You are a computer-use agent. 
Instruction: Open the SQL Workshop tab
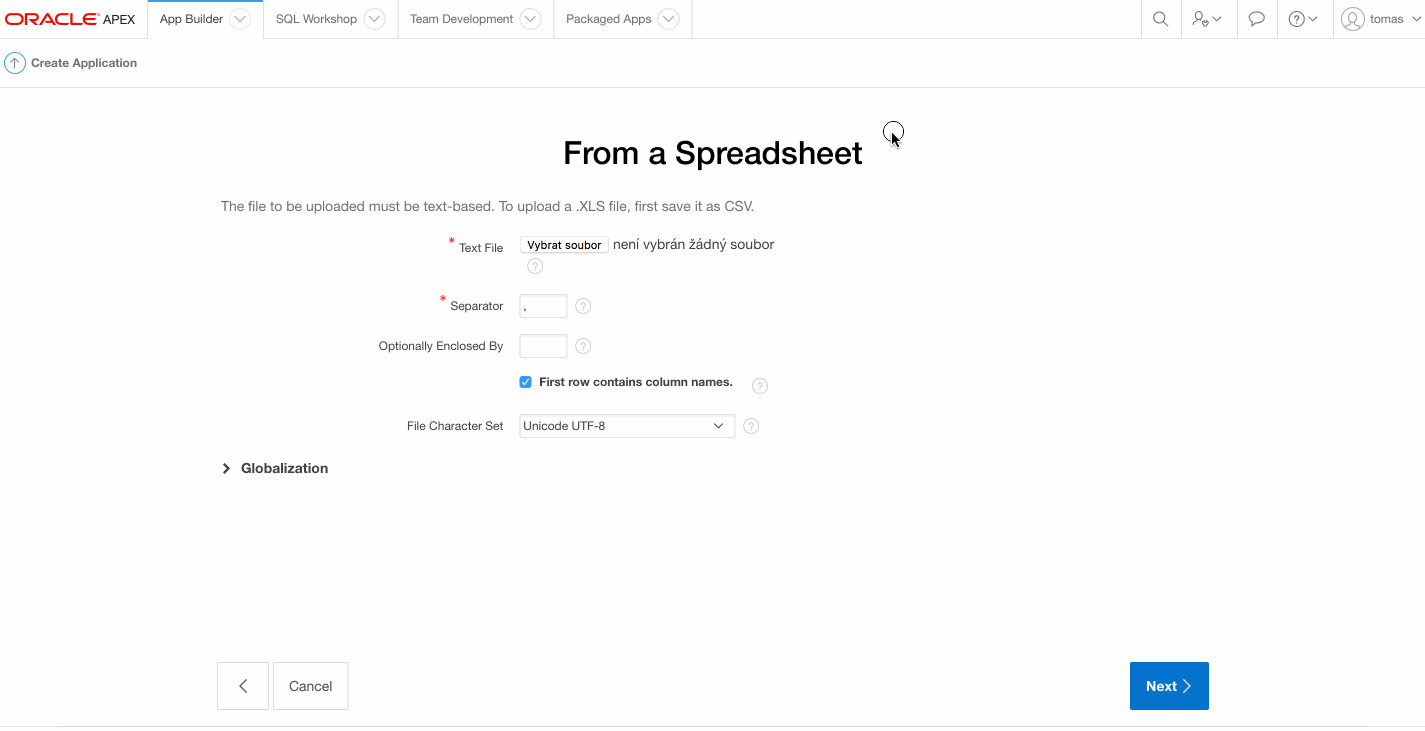coord(316,19)
